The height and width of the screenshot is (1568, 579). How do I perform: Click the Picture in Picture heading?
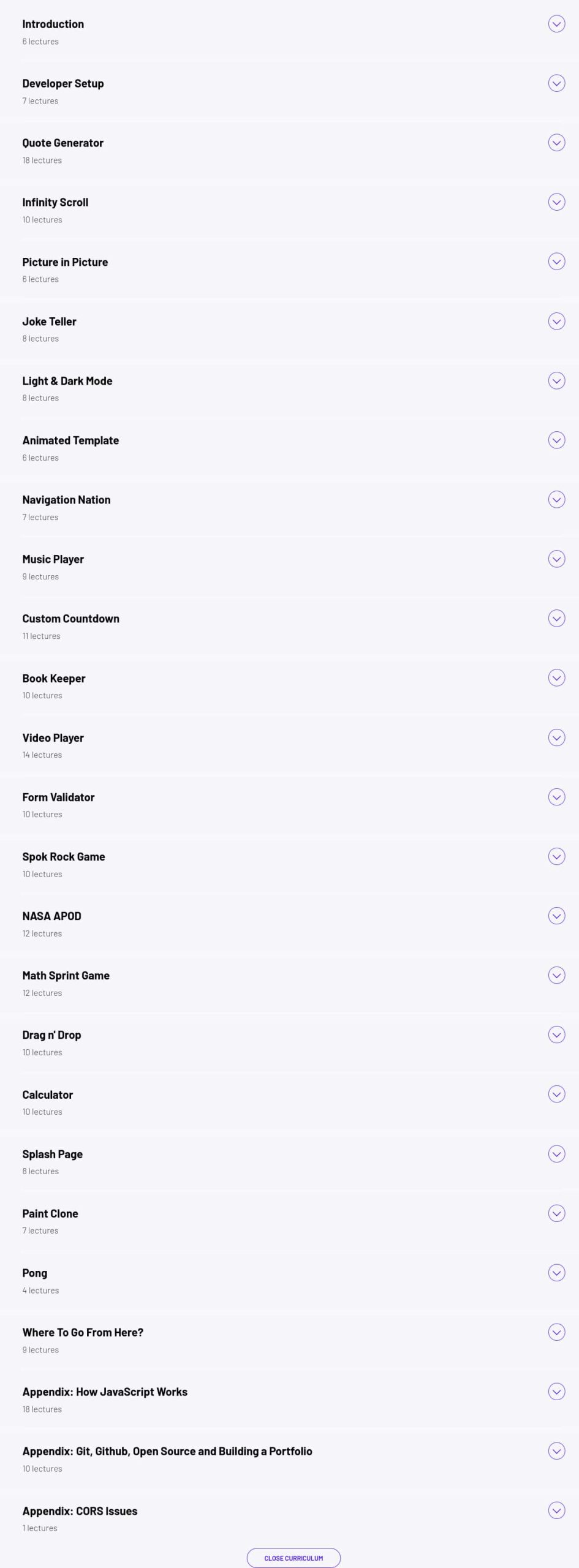(x=65, y=262)
